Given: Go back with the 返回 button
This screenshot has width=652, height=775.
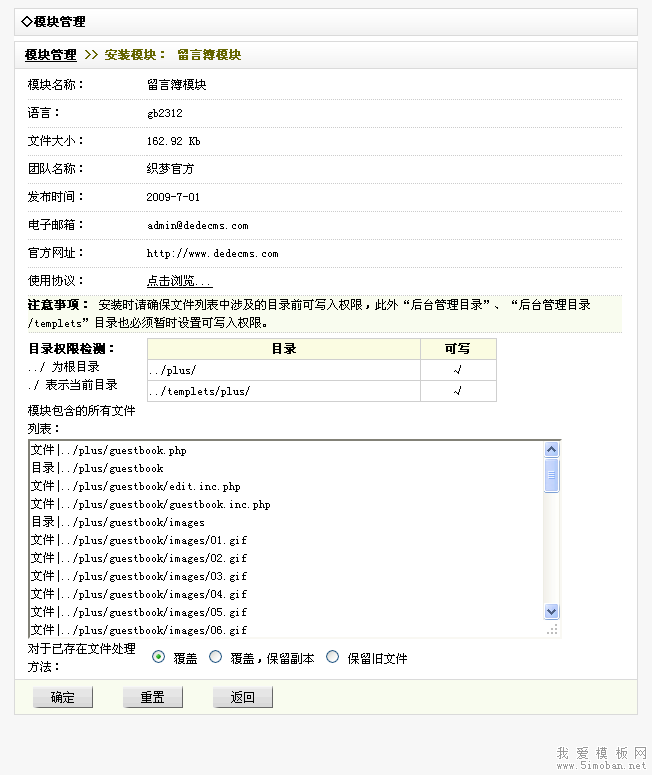Looking at the screenshot, I should [242, 697].
